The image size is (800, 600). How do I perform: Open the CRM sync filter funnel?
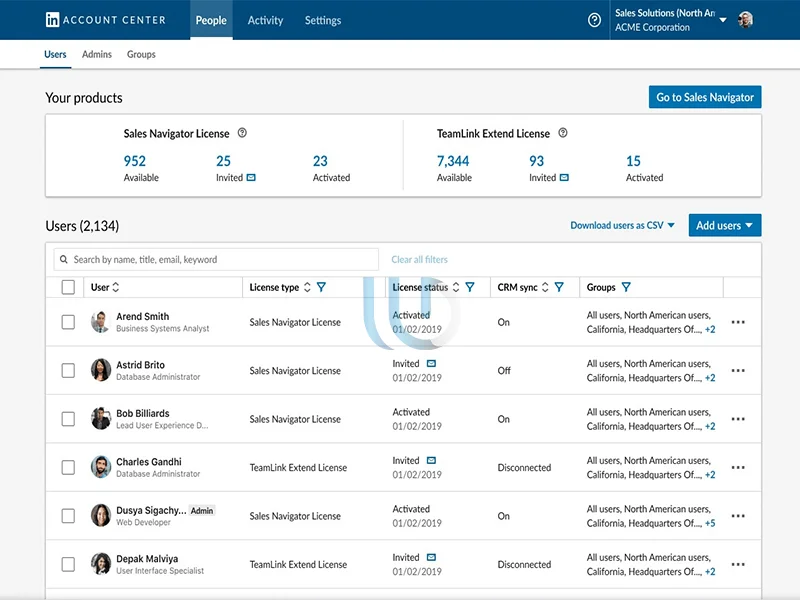(559, 287)
